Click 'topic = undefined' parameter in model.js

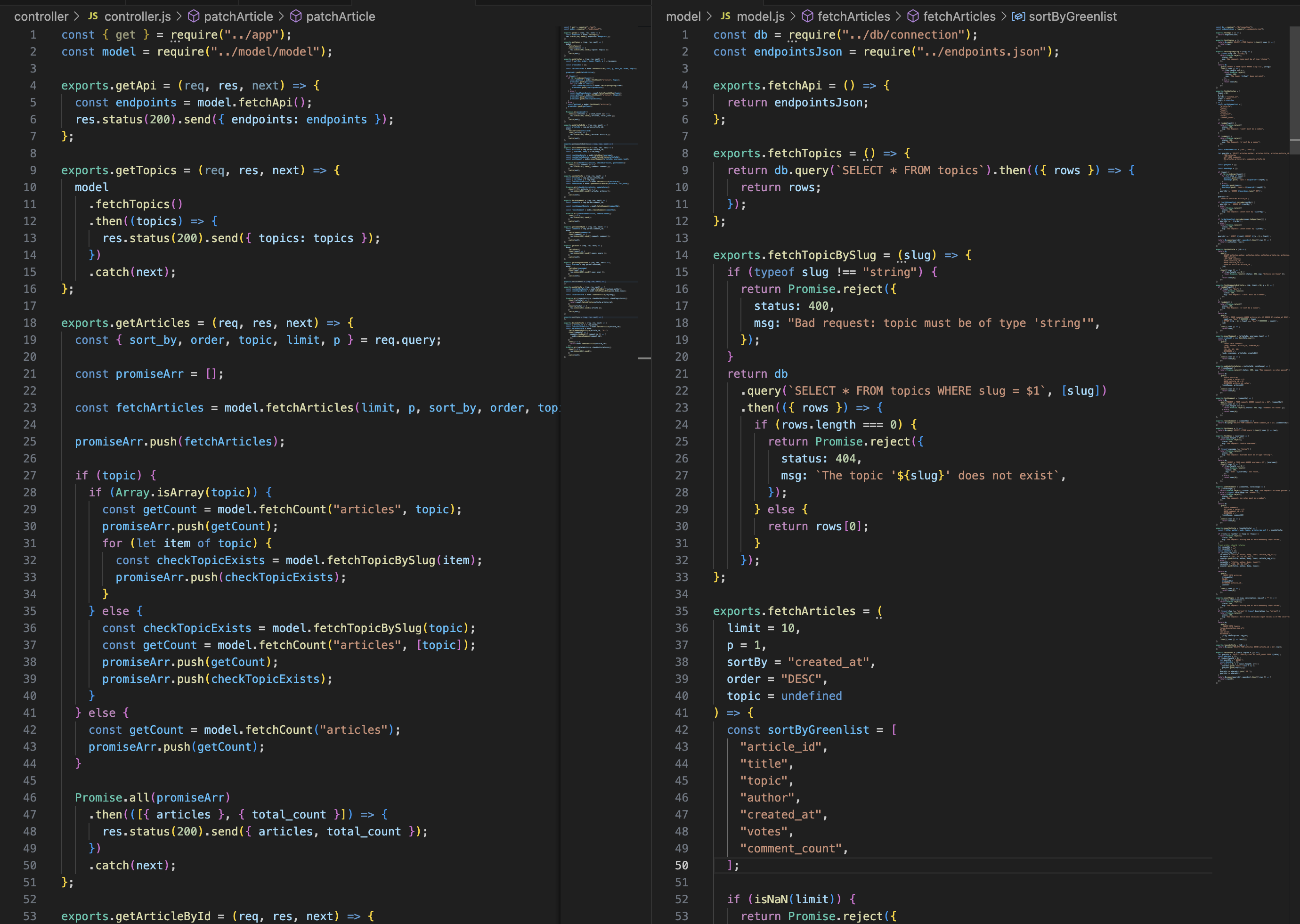(x=785, y=695)
